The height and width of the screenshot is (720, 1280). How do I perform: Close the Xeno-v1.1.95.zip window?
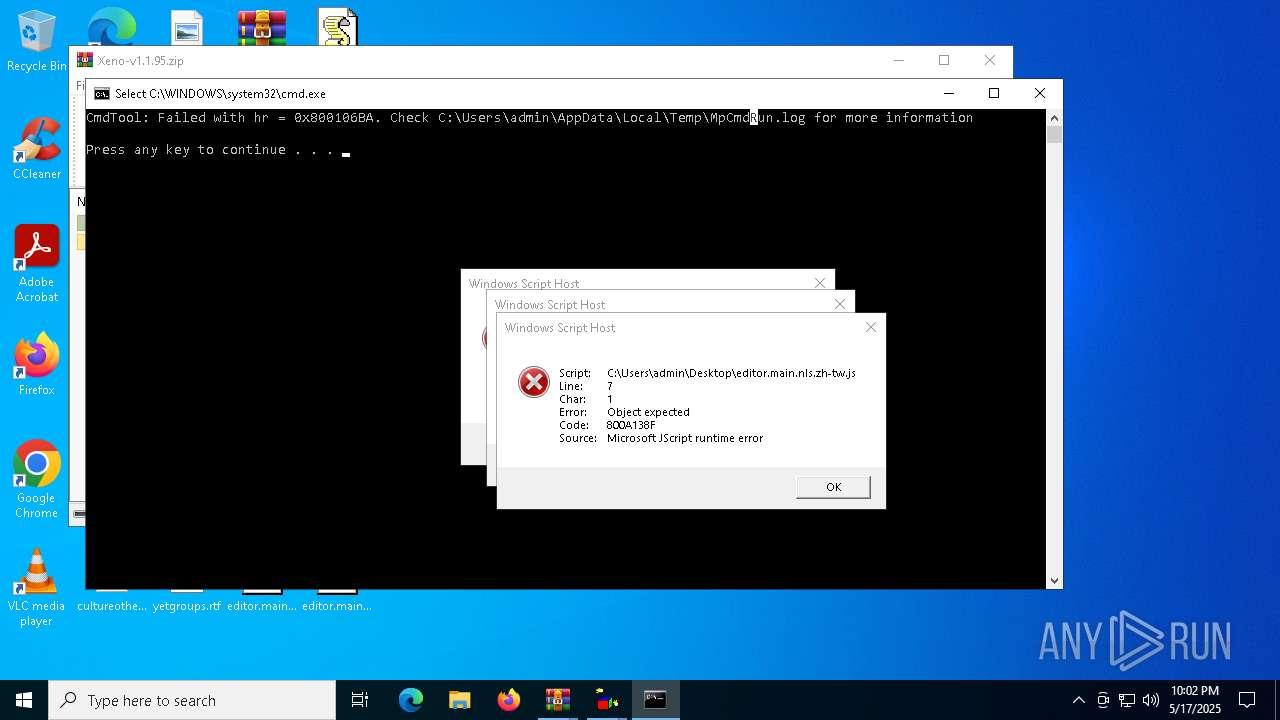[990, 60]
